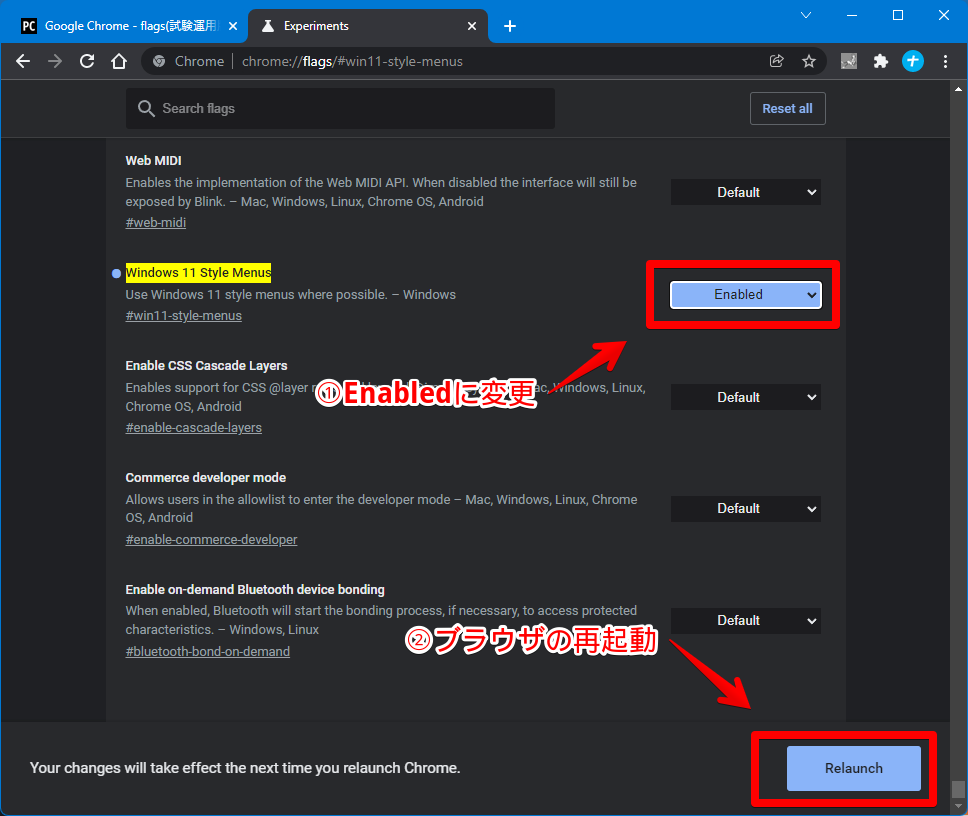Open the Windows 11 Style Menus Enabled dropdown
Screen dimensions: 968x816
click(746, 294)
